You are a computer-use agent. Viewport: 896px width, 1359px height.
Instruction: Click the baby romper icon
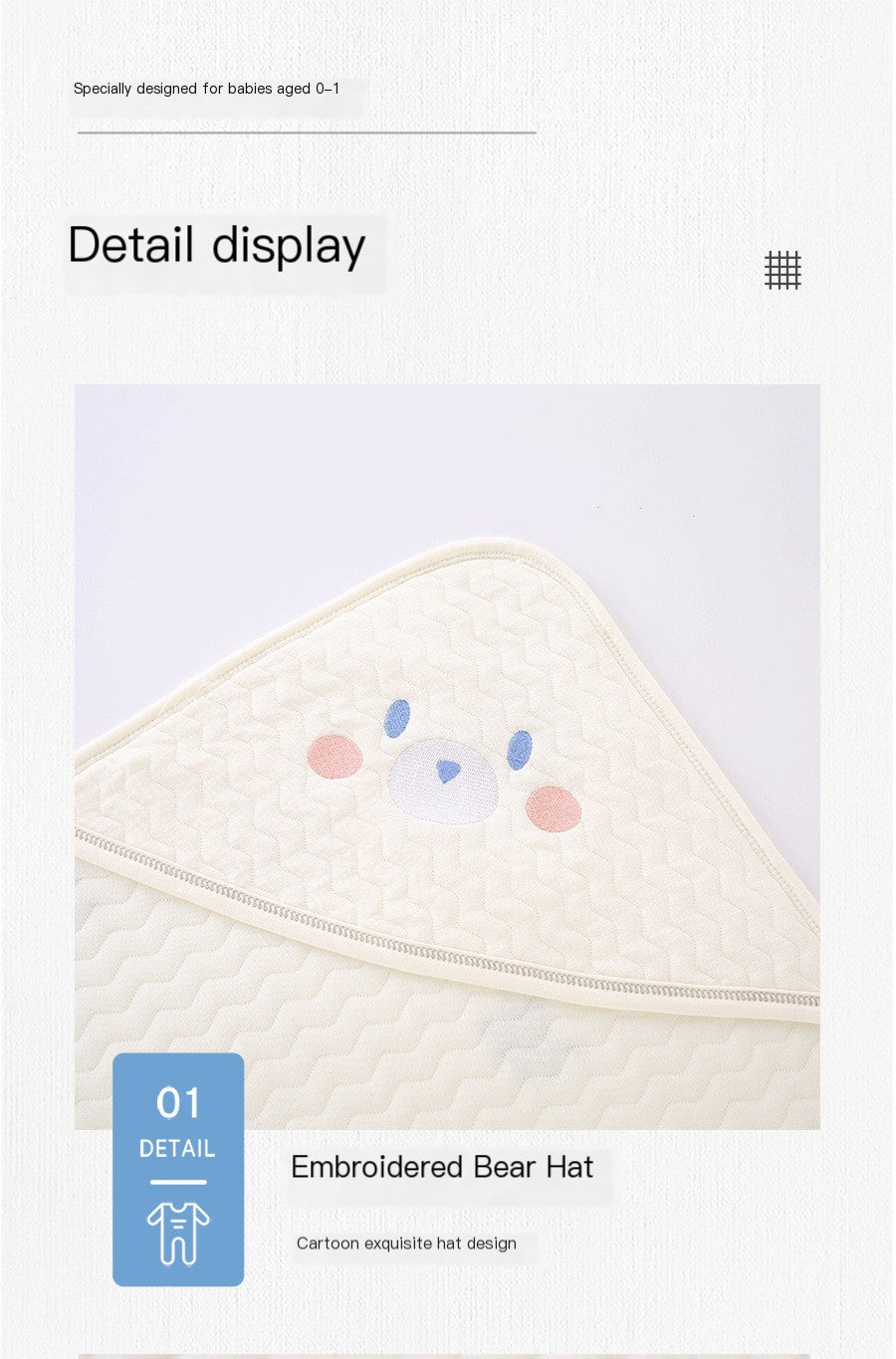(178, 1233)
